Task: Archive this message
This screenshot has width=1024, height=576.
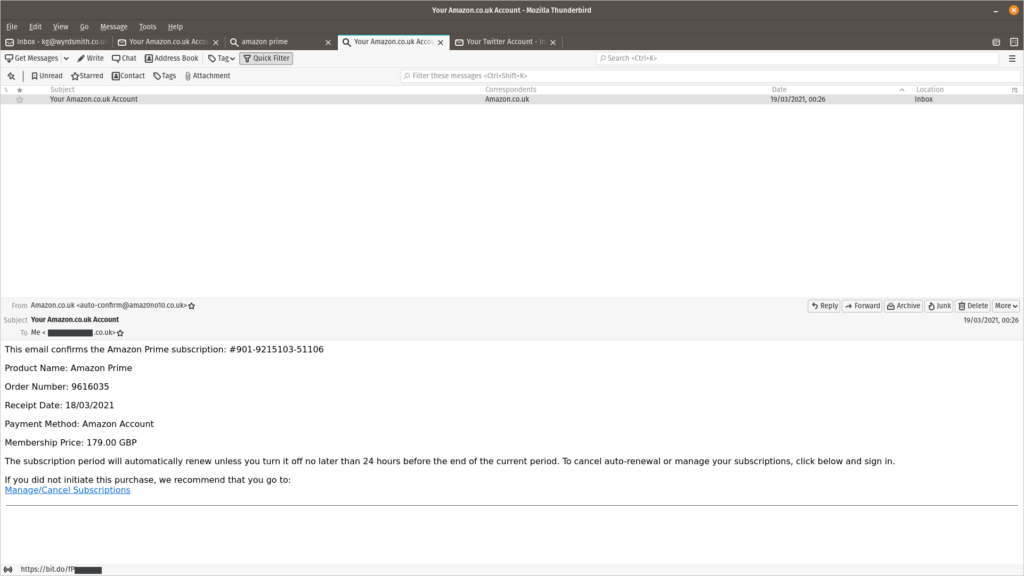Action: tap(904, 306)
